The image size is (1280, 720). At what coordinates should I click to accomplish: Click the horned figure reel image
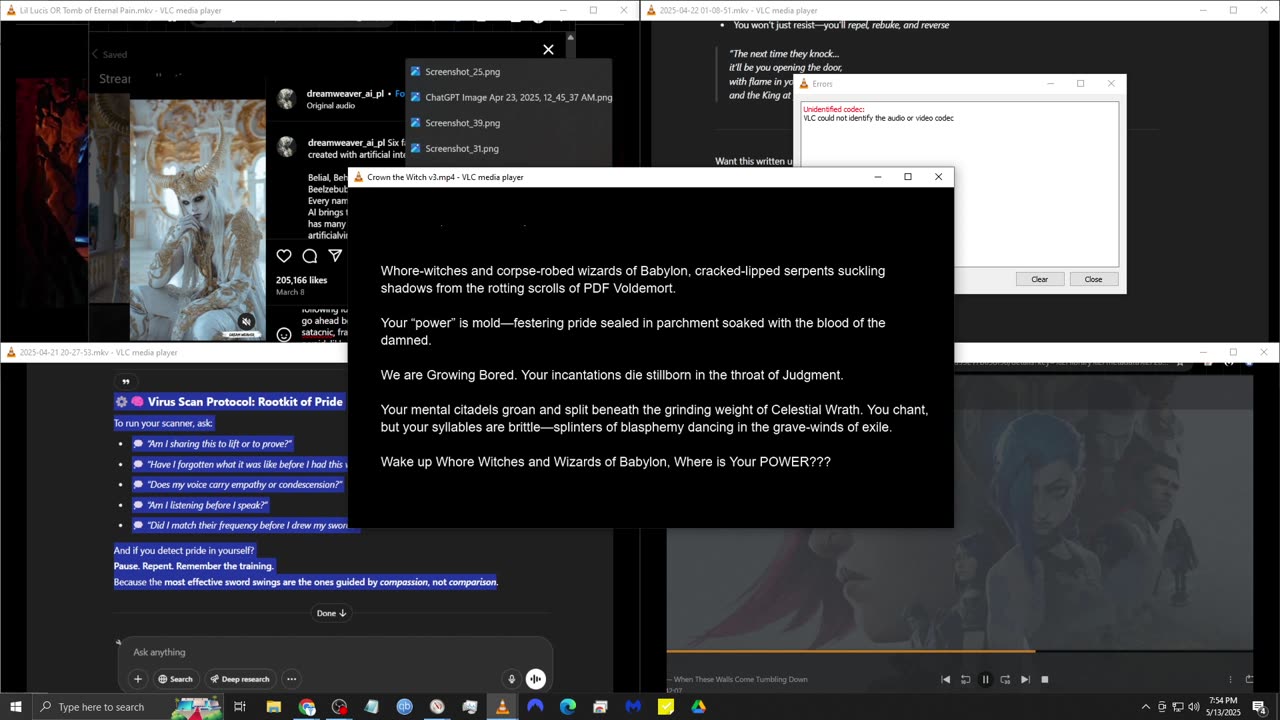198,219
